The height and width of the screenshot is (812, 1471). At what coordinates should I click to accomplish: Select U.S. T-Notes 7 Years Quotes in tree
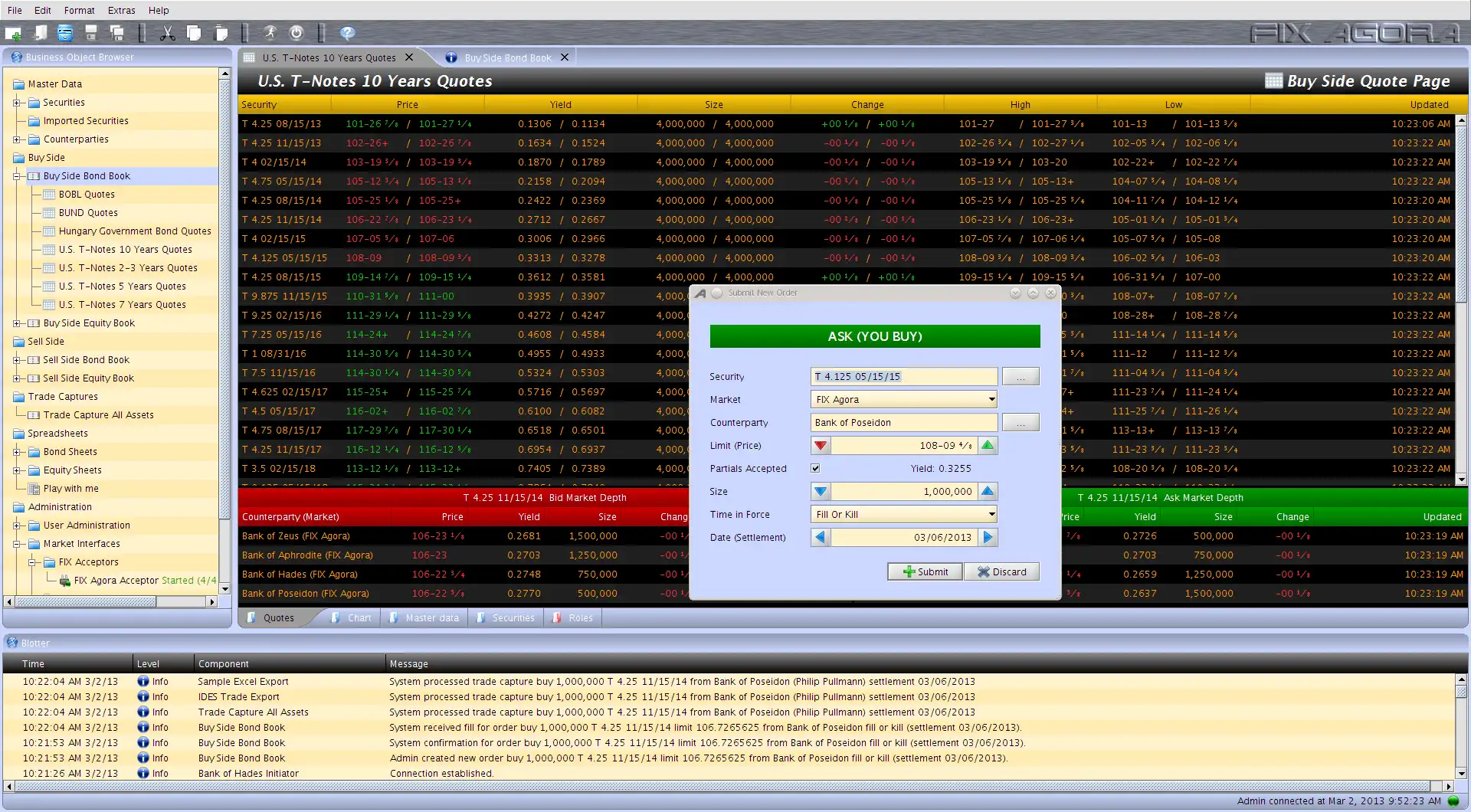[x=123, y=305]
